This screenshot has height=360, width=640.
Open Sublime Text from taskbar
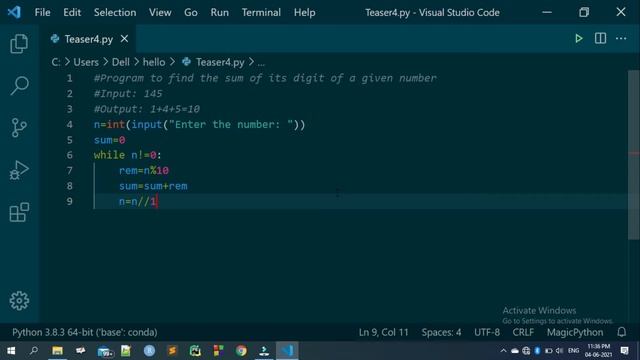pyautogui.click(x=172, y=351)
